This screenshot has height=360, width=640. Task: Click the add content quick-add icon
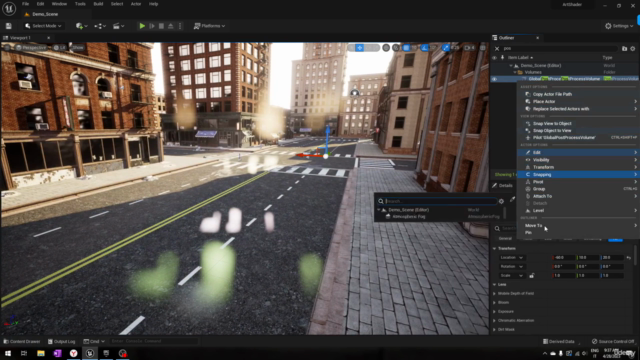[81, 26]
